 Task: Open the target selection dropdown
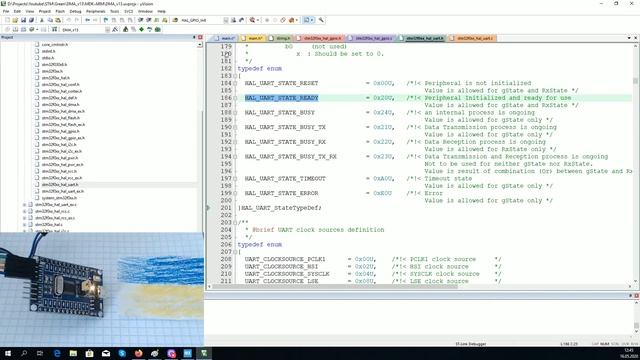pyautogui.click(x=107, y=29)
